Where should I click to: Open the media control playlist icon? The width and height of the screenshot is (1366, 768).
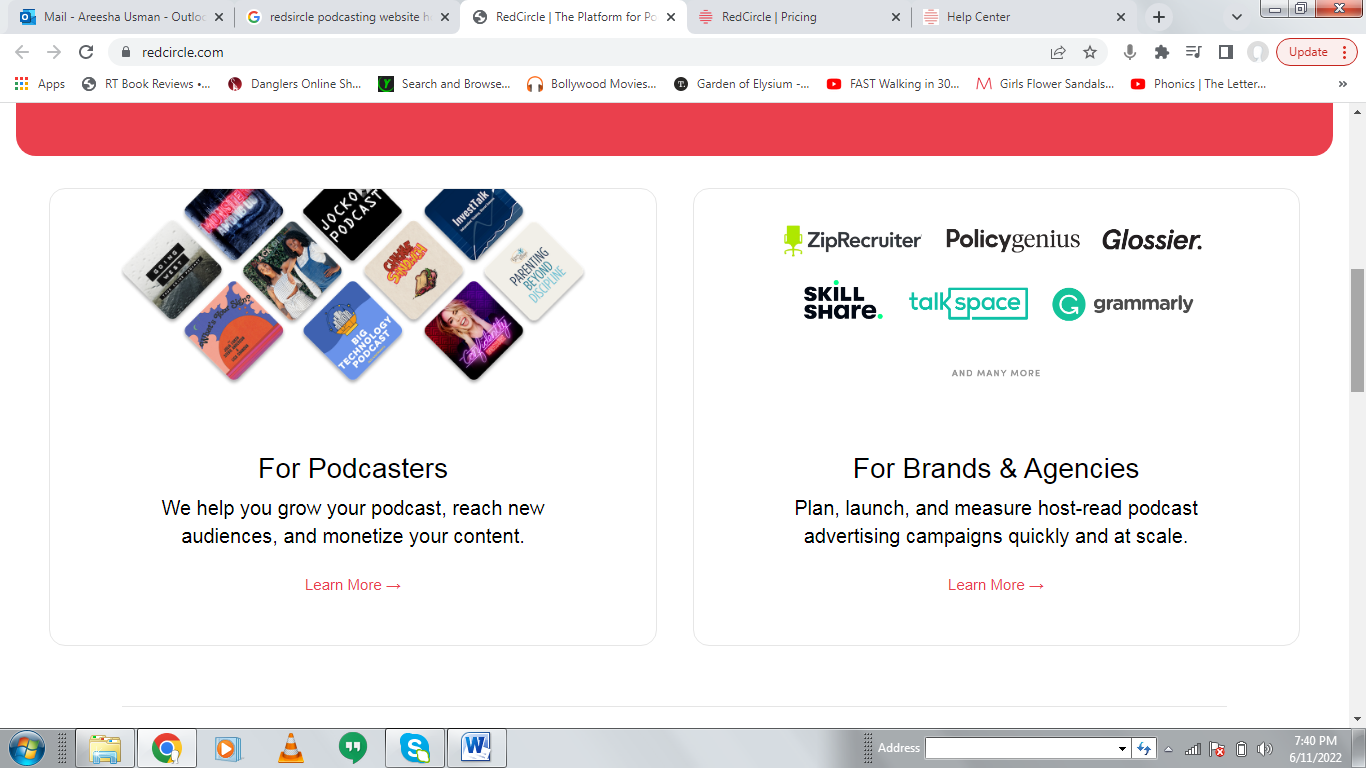(1193, 52)
